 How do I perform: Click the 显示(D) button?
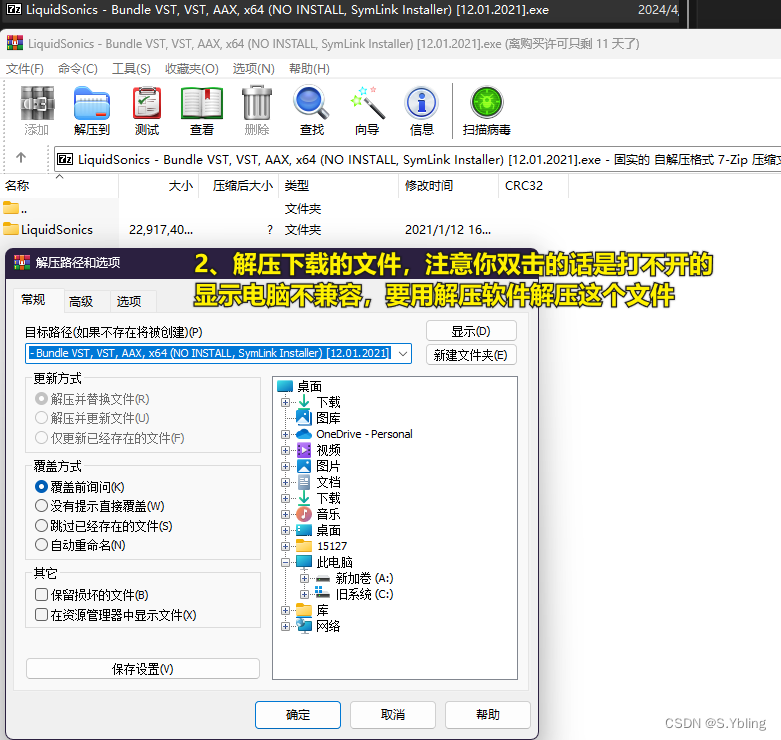point(471,331)
